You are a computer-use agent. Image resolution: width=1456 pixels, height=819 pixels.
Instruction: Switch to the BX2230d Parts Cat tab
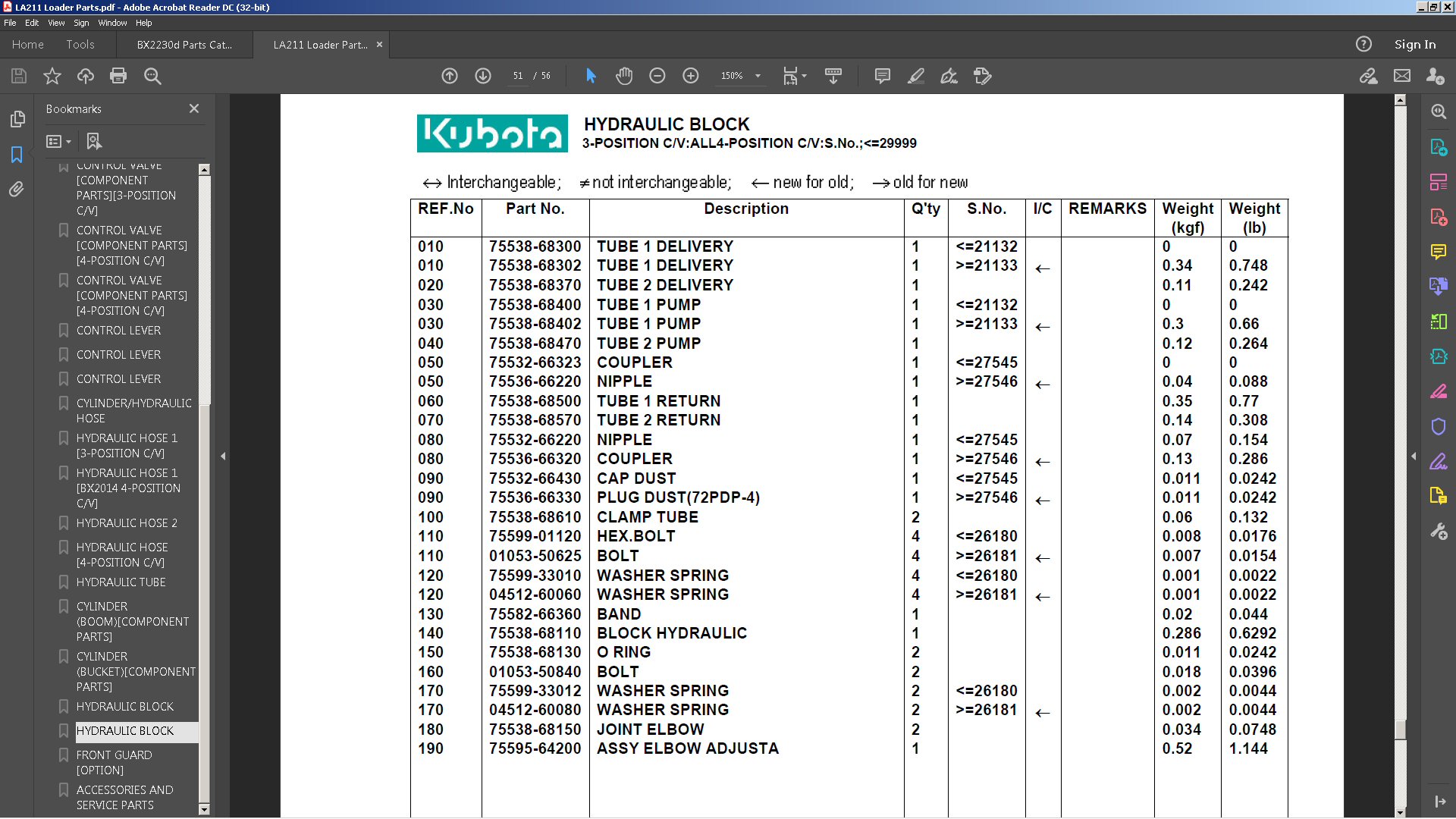point(184,45)
